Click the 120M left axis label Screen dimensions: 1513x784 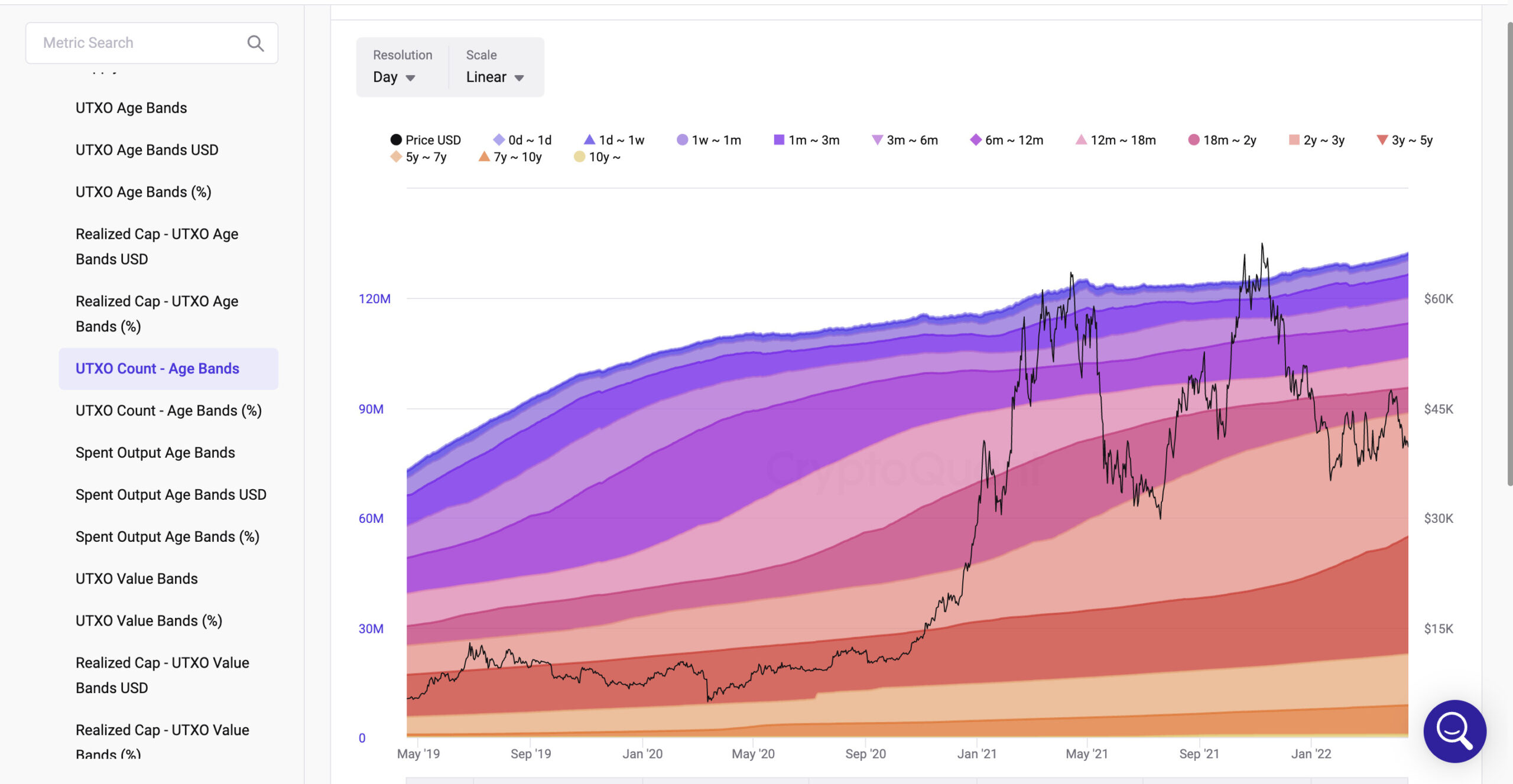pos(375,299)
